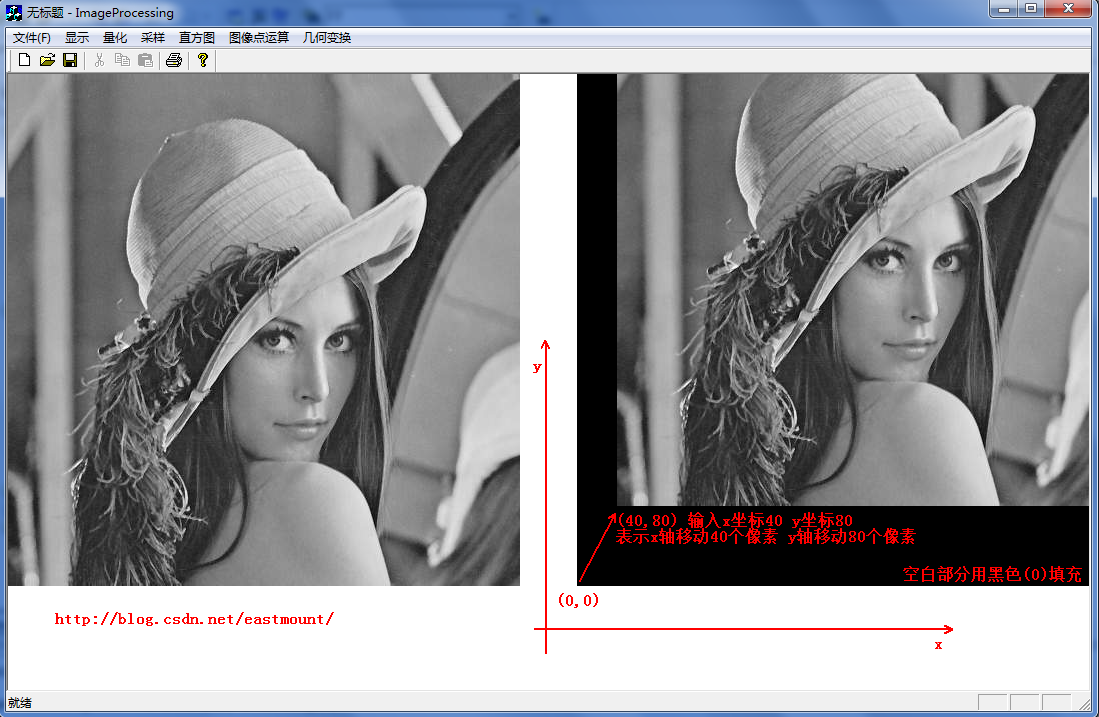The height and width of the screenshot is (717, 1099).
Task: Click the resize grip at window corner
Action: coord(1085,703)
